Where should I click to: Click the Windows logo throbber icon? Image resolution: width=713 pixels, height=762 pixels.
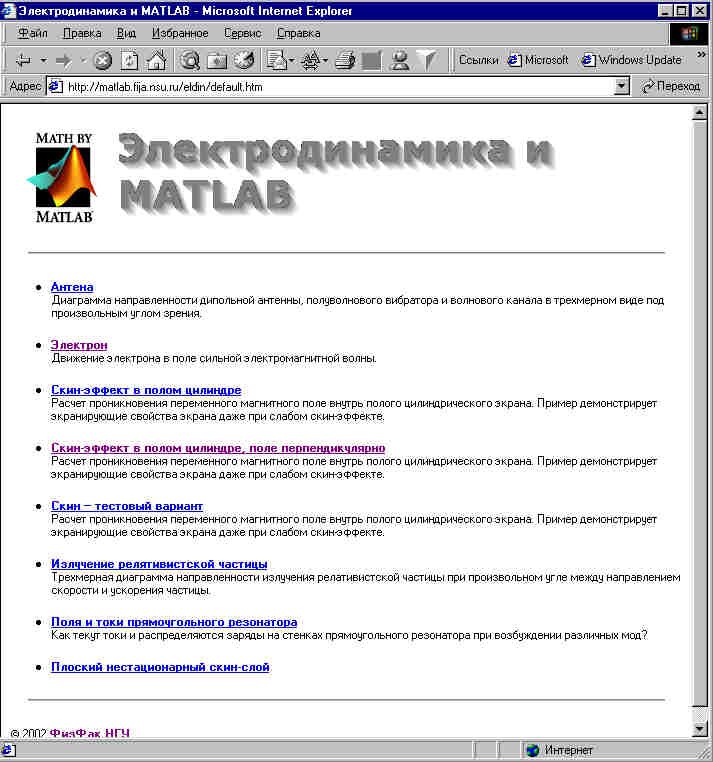pos(689,34)
